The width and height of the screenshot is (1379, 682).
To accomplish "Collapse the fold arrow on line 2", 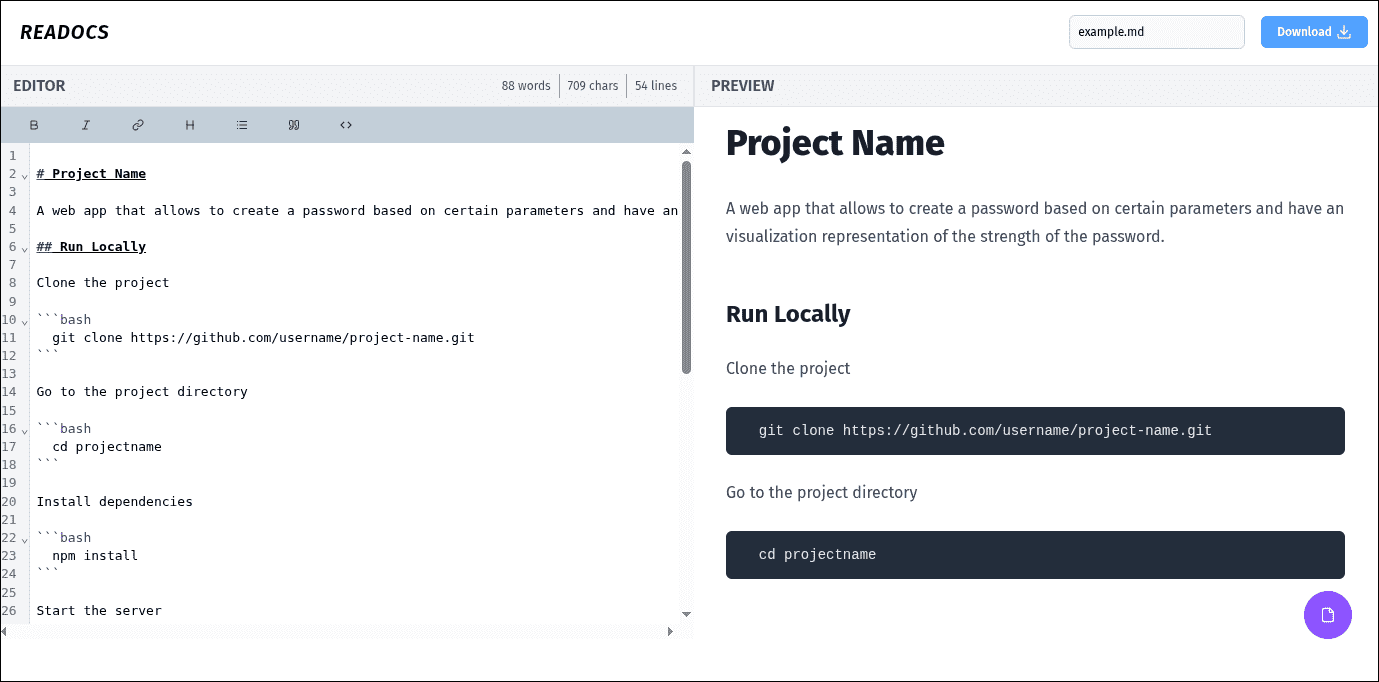I will pyautogui.click(x=25, y=175).
